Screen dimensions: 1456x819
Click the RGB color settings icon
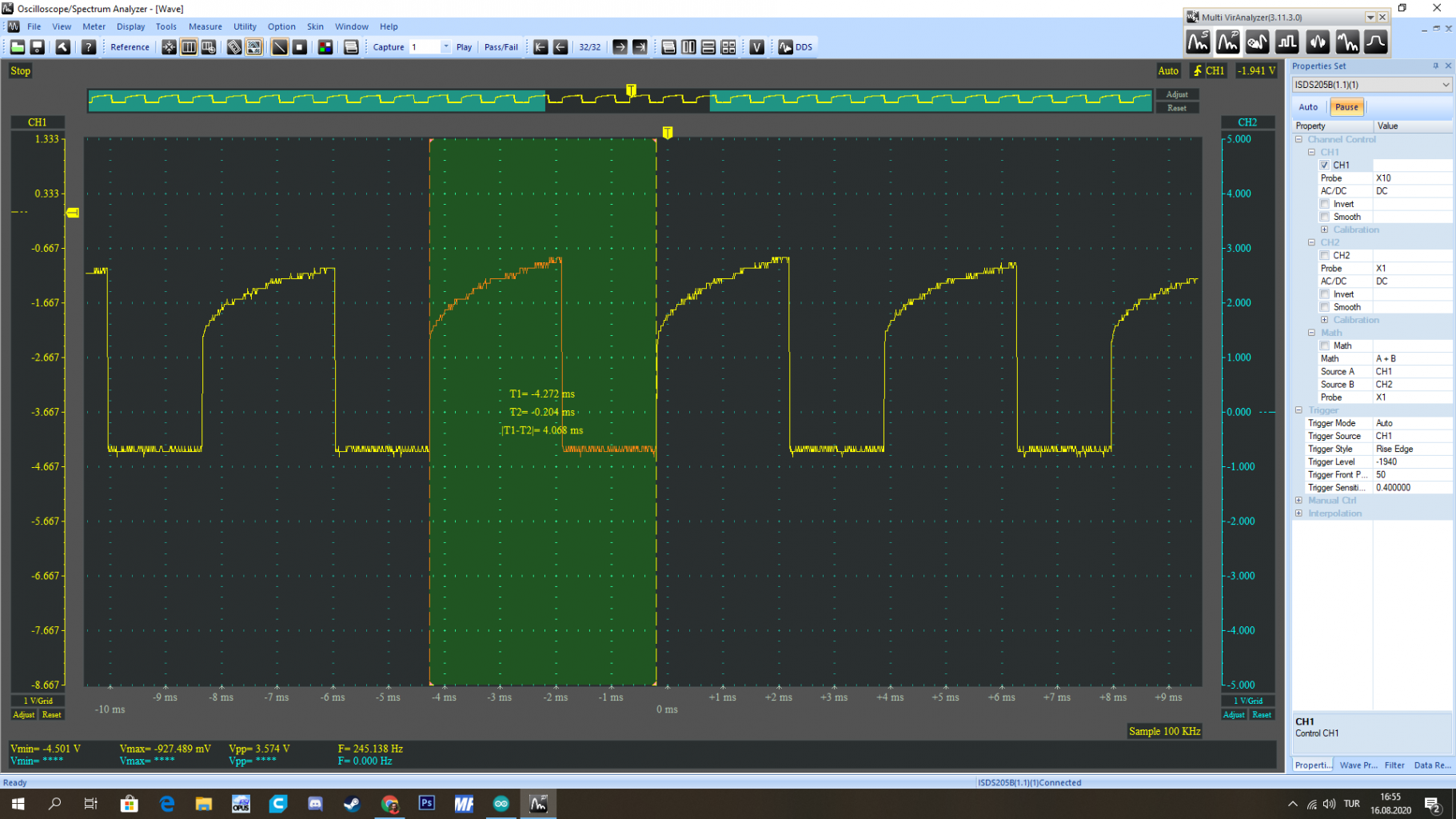click(325, 47)
